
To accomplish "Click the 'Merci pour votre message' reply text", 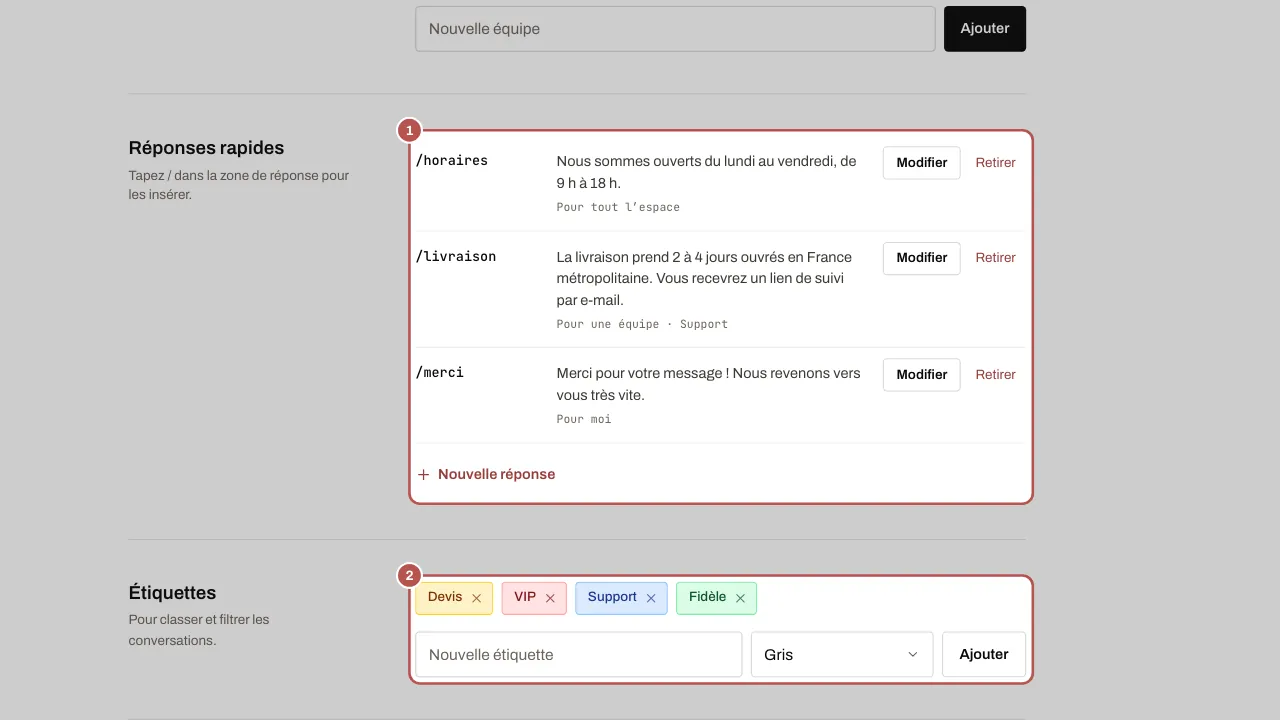I will point(708,384).
